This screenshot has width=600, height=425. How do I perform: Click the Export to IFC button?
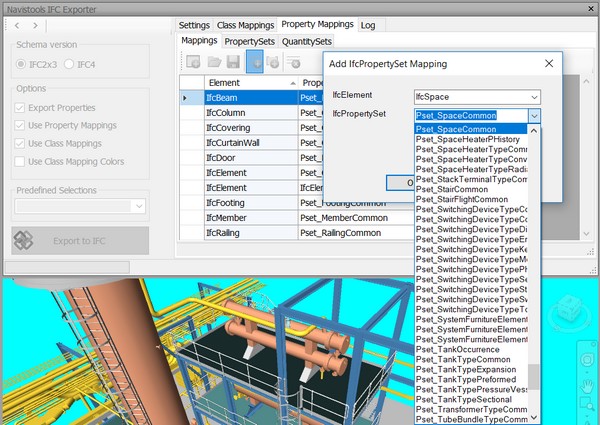tap(81, 240)
